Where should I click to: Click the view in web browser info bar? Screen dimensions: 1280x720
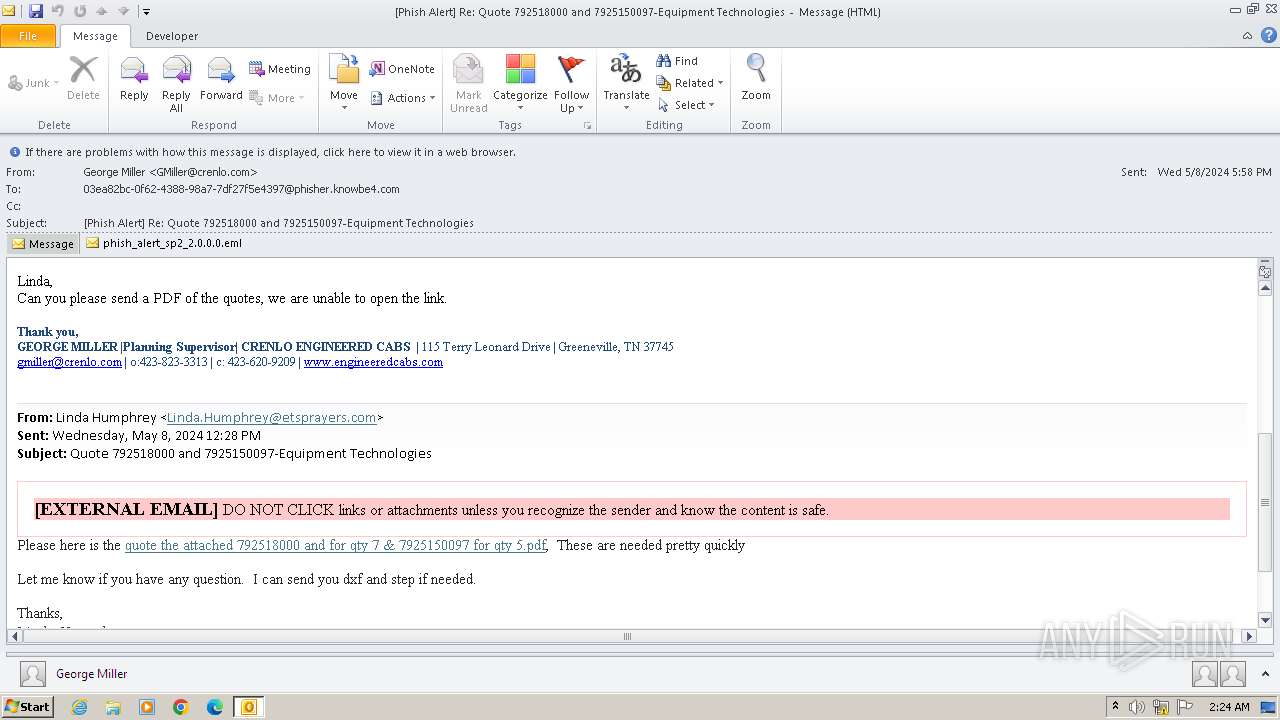coord(270,152)
